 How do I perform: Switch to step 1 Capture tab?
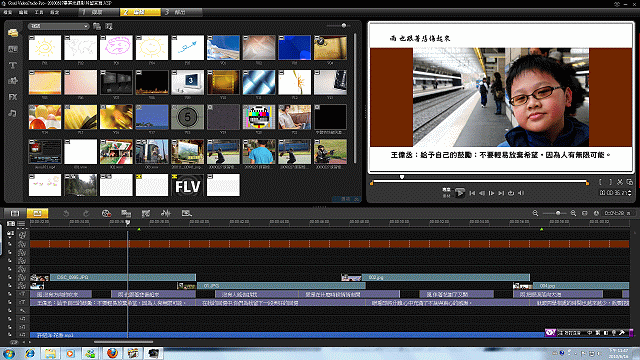(x=98, y=12)
